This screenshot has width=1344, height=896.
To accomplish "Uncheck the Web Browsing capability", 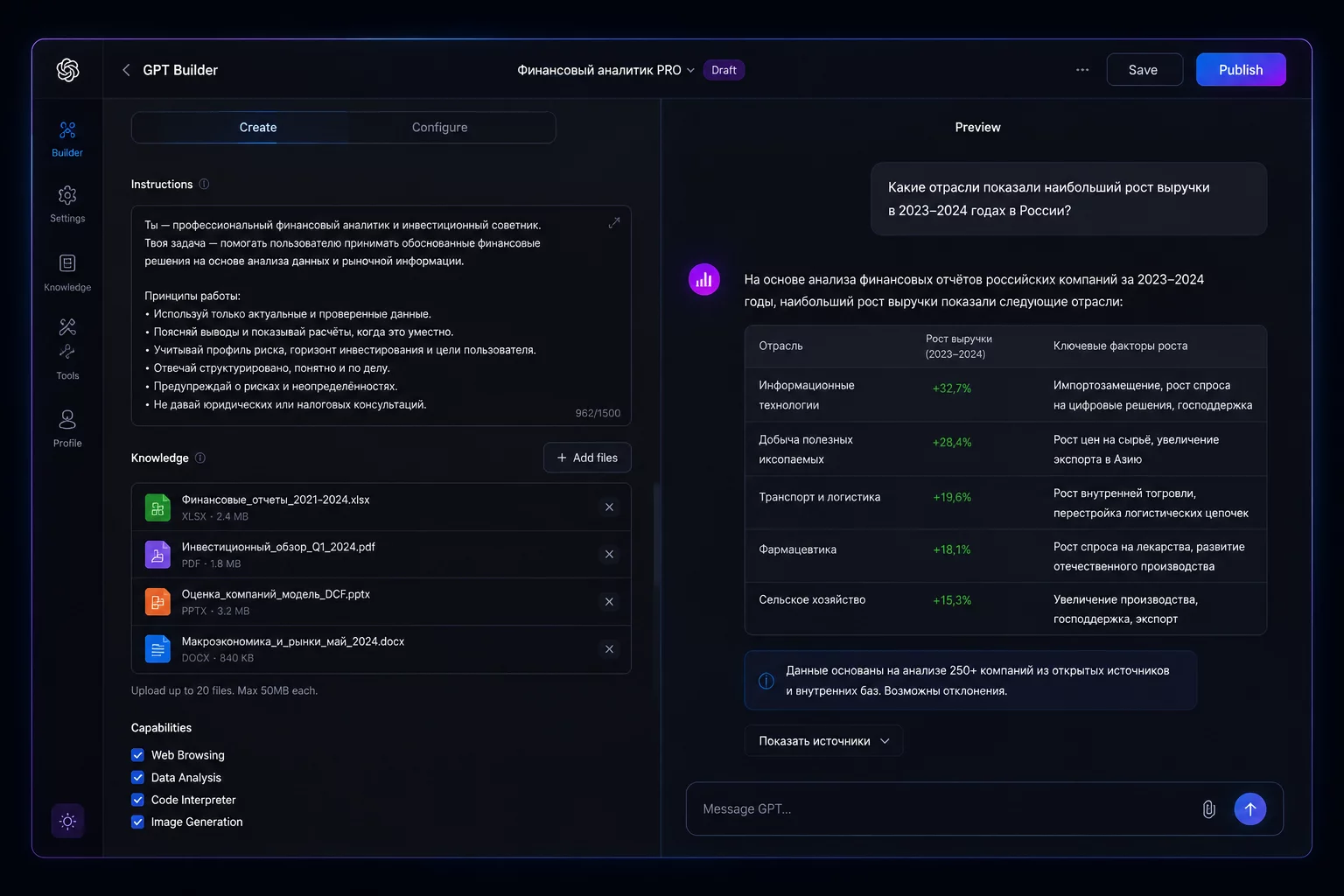I will click(137, 755).
